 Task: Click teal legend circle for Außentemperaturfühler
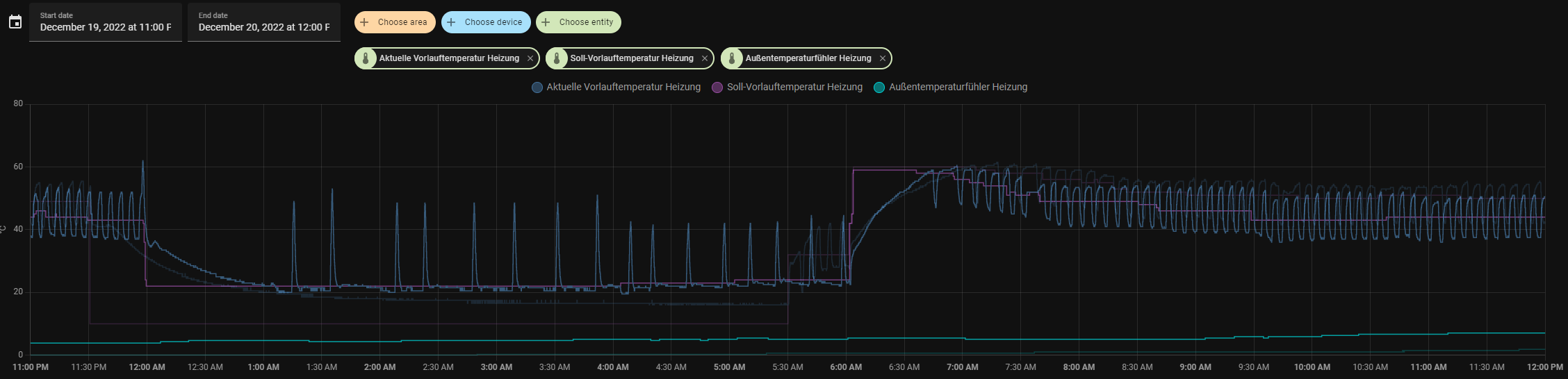879,87
